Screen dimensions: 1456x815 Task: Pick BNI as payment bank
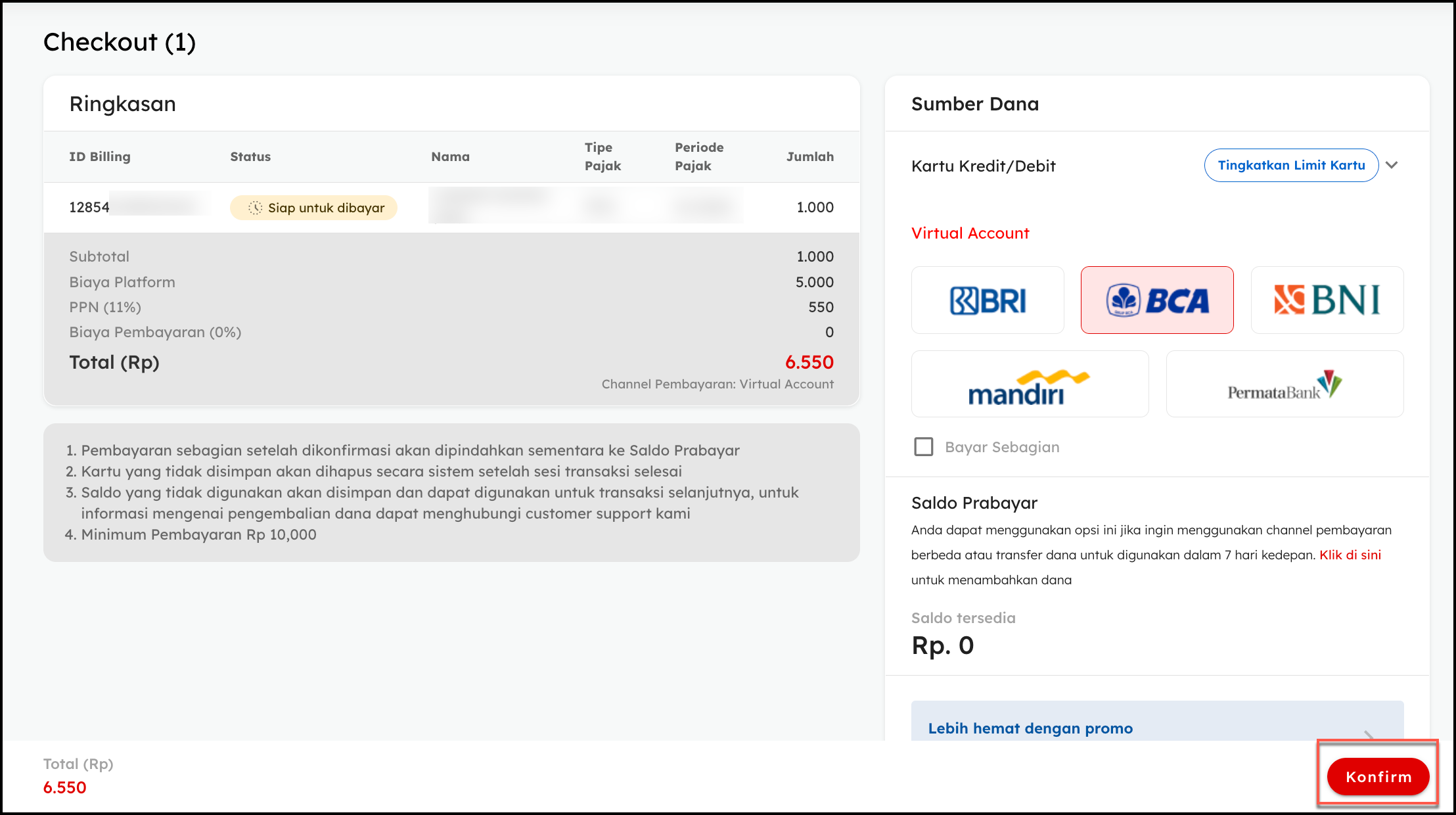(1327, 300)
